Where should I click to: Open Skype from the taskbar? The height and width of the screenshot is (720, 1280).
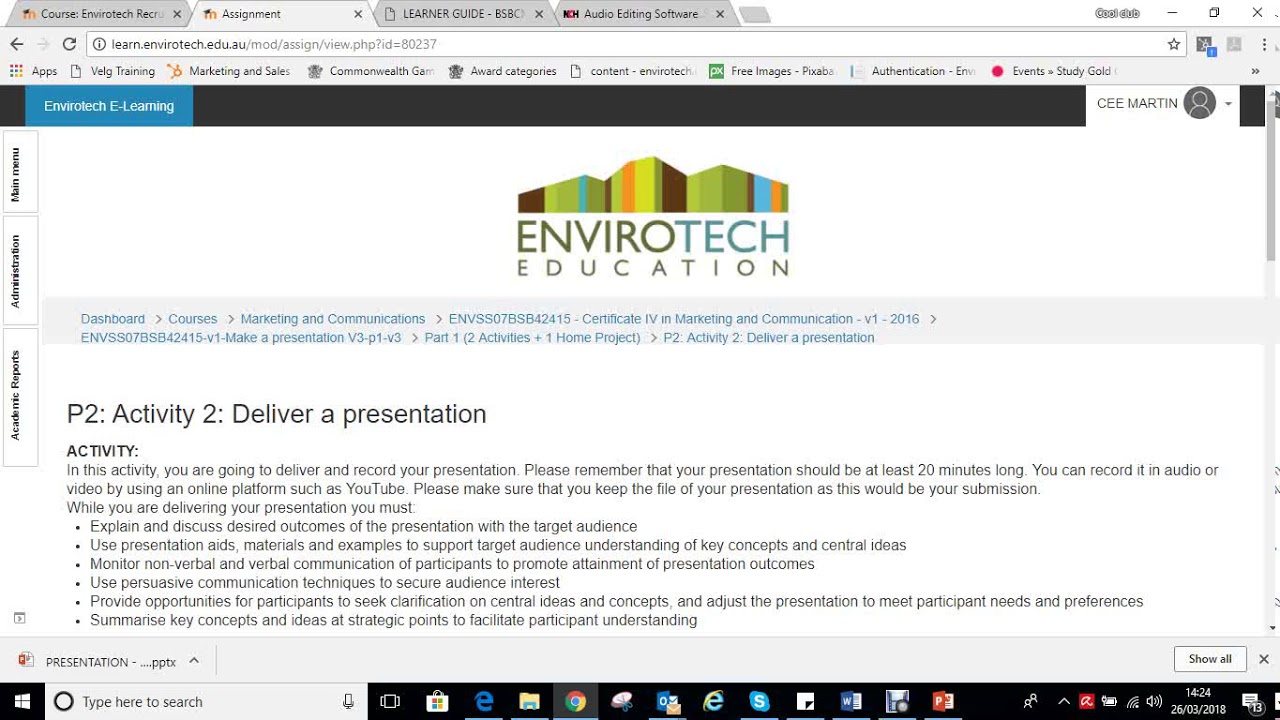[x=759, y=701]
